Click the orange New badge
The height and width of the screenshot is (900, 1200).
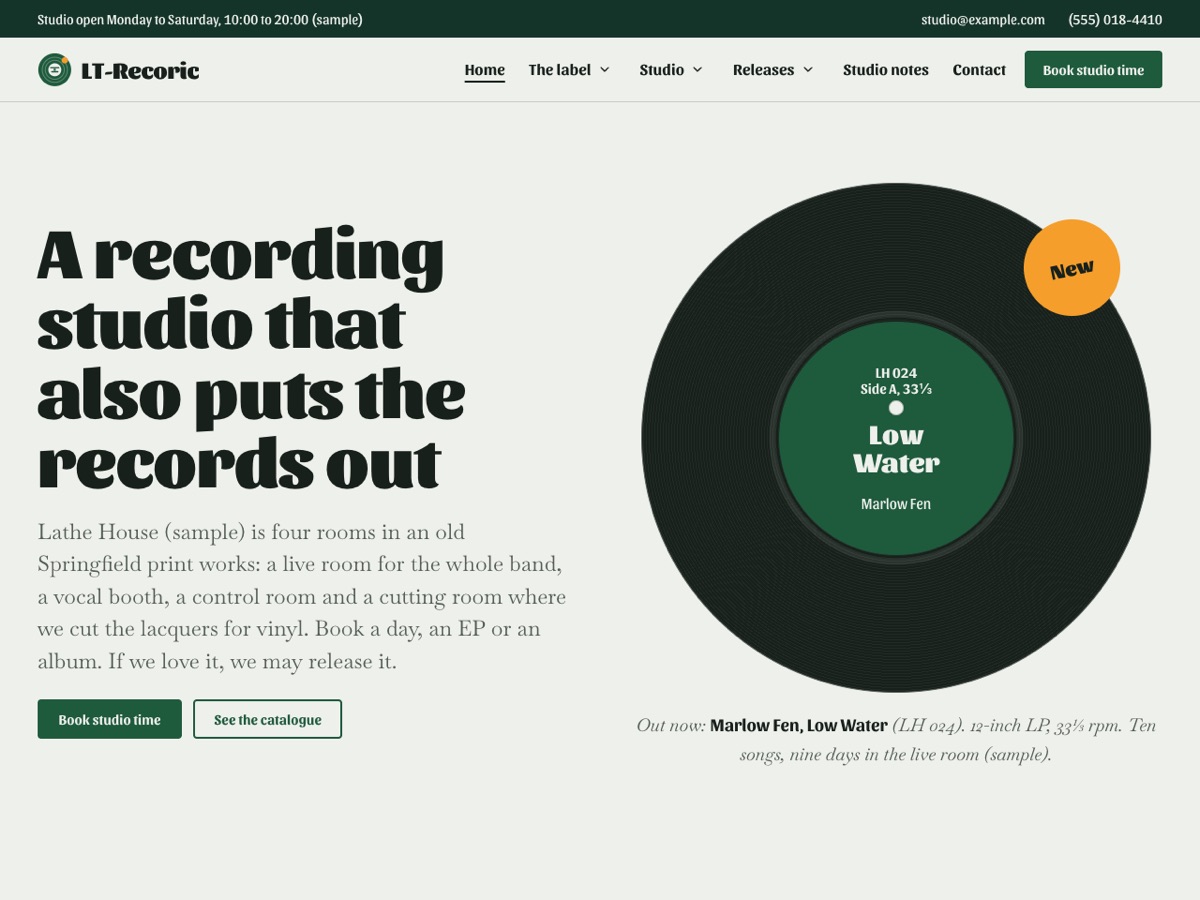coord(1072,268)
